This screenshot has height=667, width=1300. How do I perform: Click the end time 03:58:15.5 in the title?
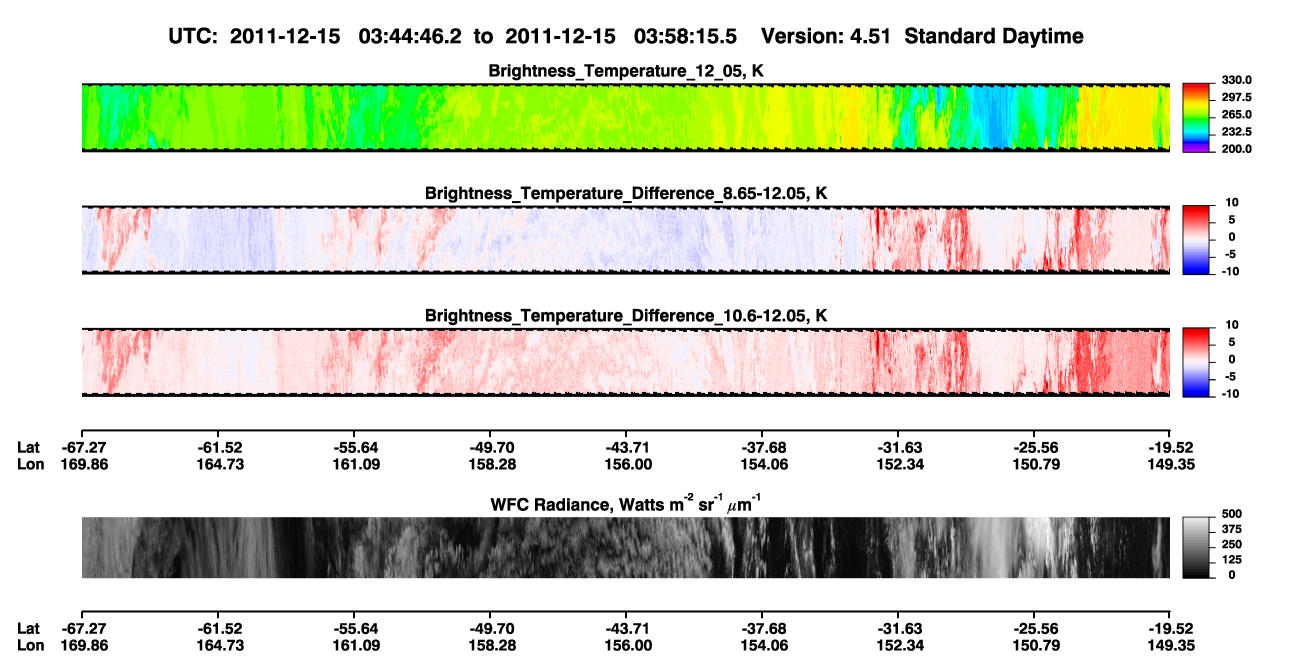685,36
